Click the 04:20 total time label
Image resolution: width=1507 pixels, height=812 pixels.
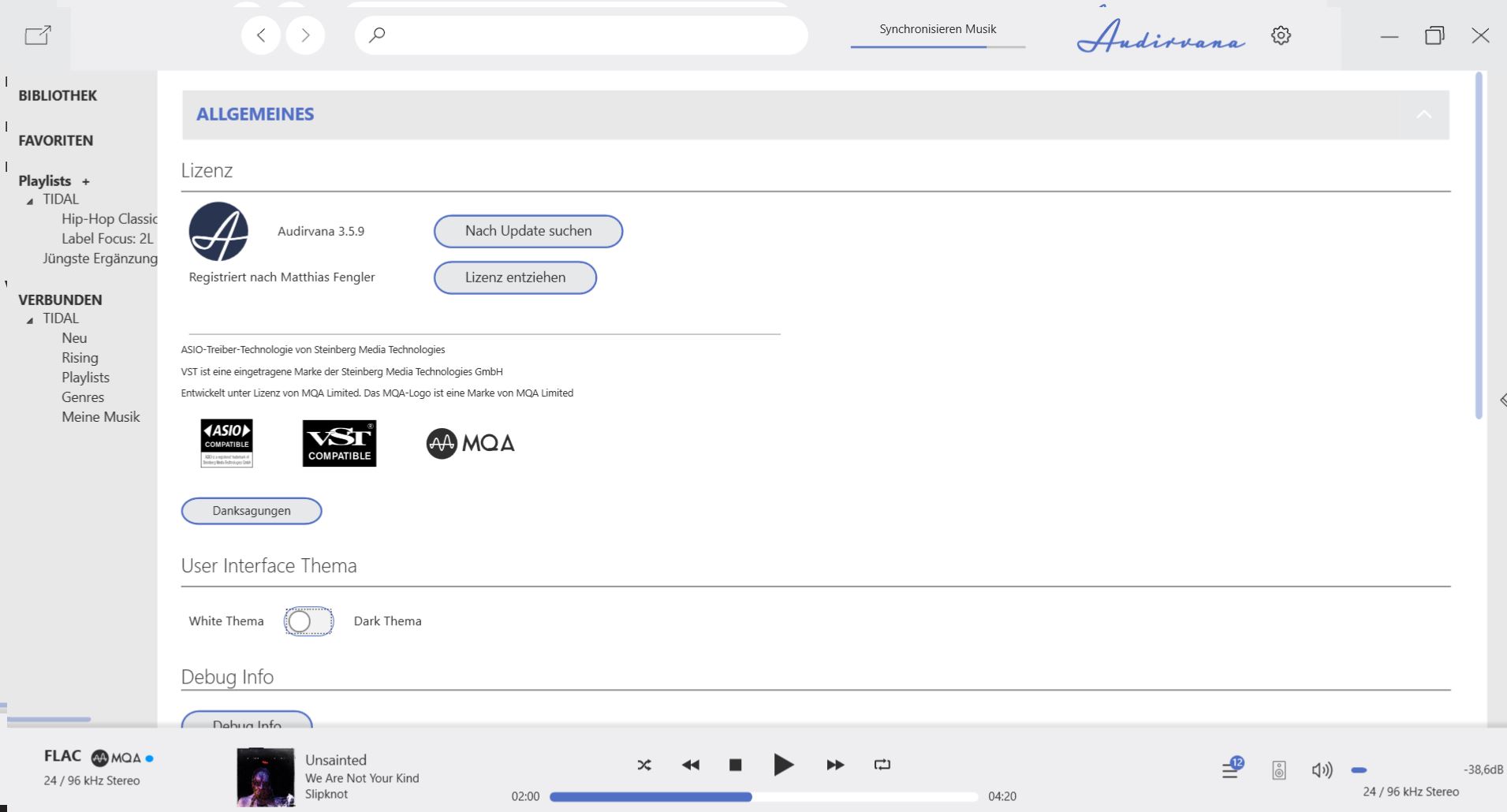[1002, 797]
